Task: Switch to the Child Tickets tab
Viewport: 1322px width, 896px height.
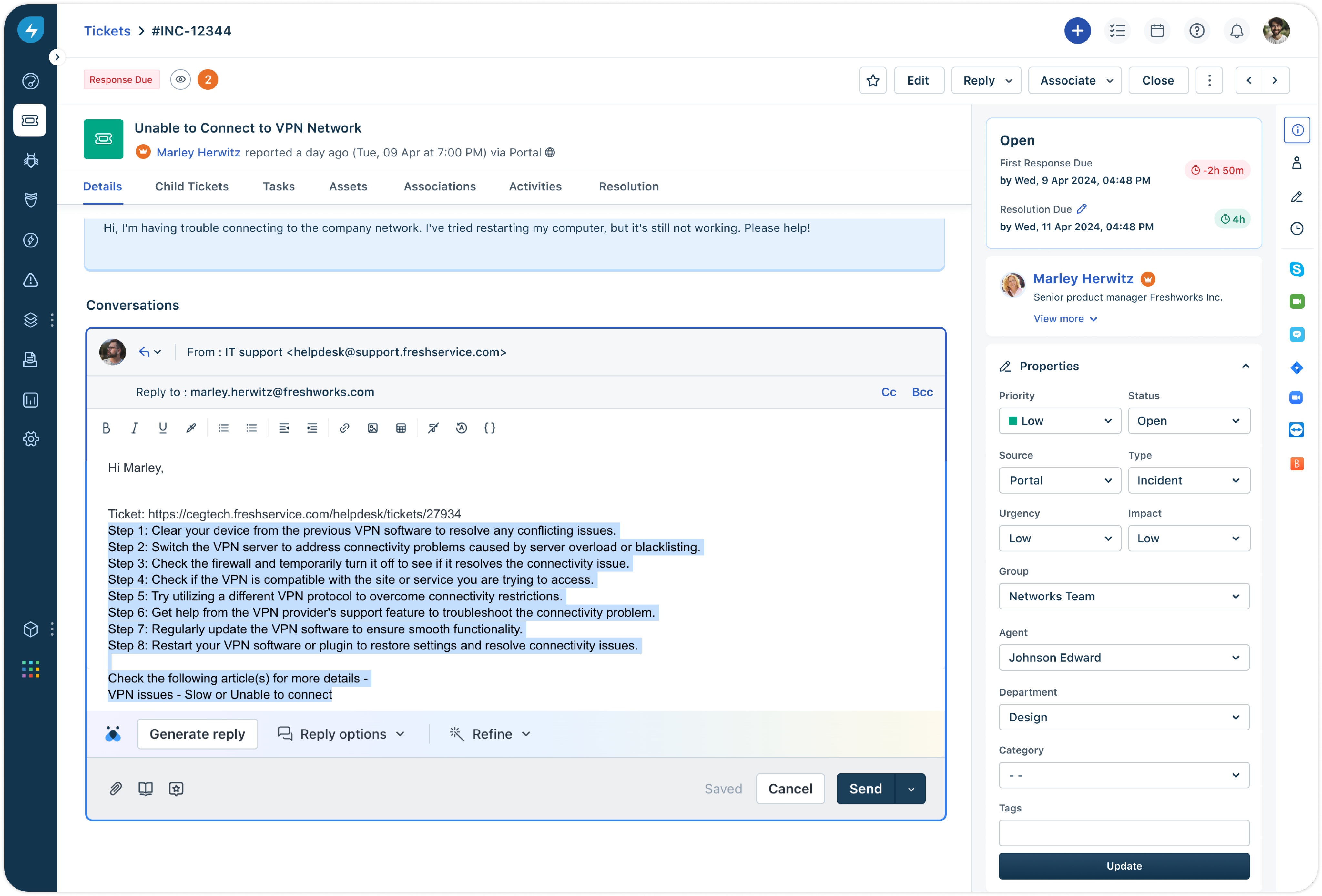Action: click(x=192, y=186)
